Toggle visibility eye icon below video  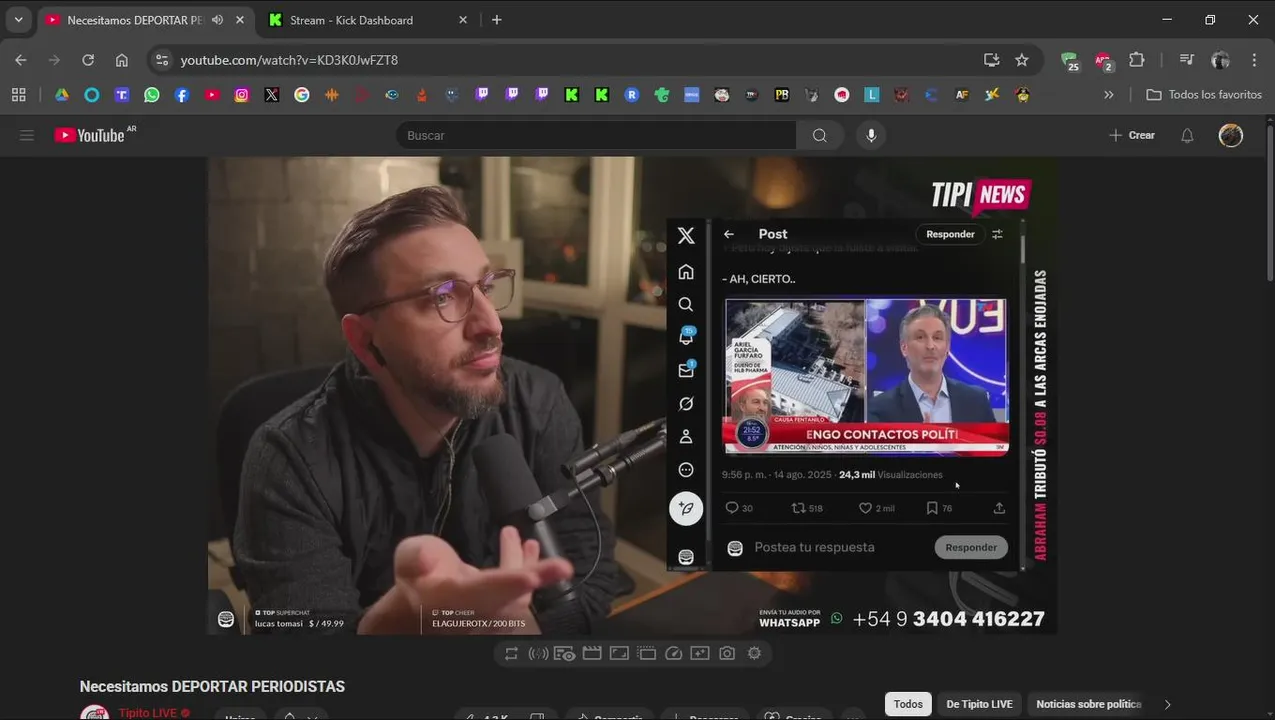565,653
